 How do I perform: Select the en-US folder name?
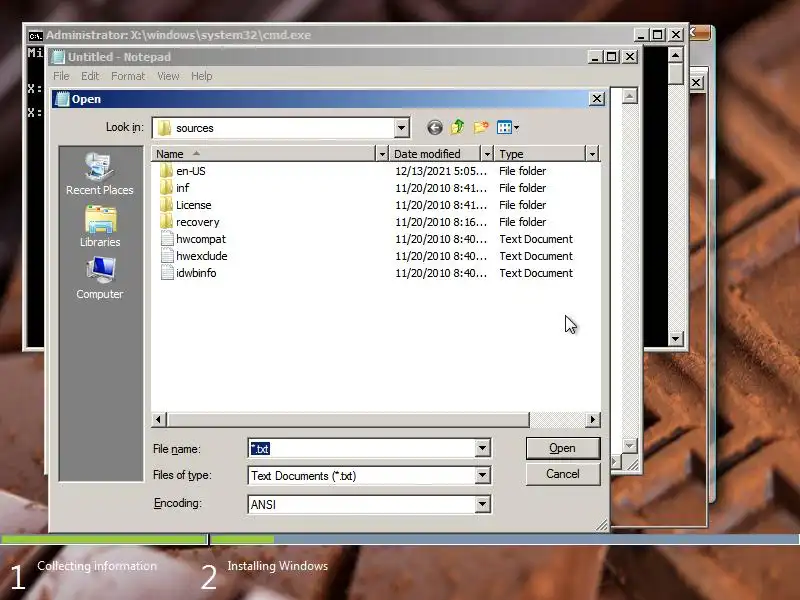[x=191, y=171]
